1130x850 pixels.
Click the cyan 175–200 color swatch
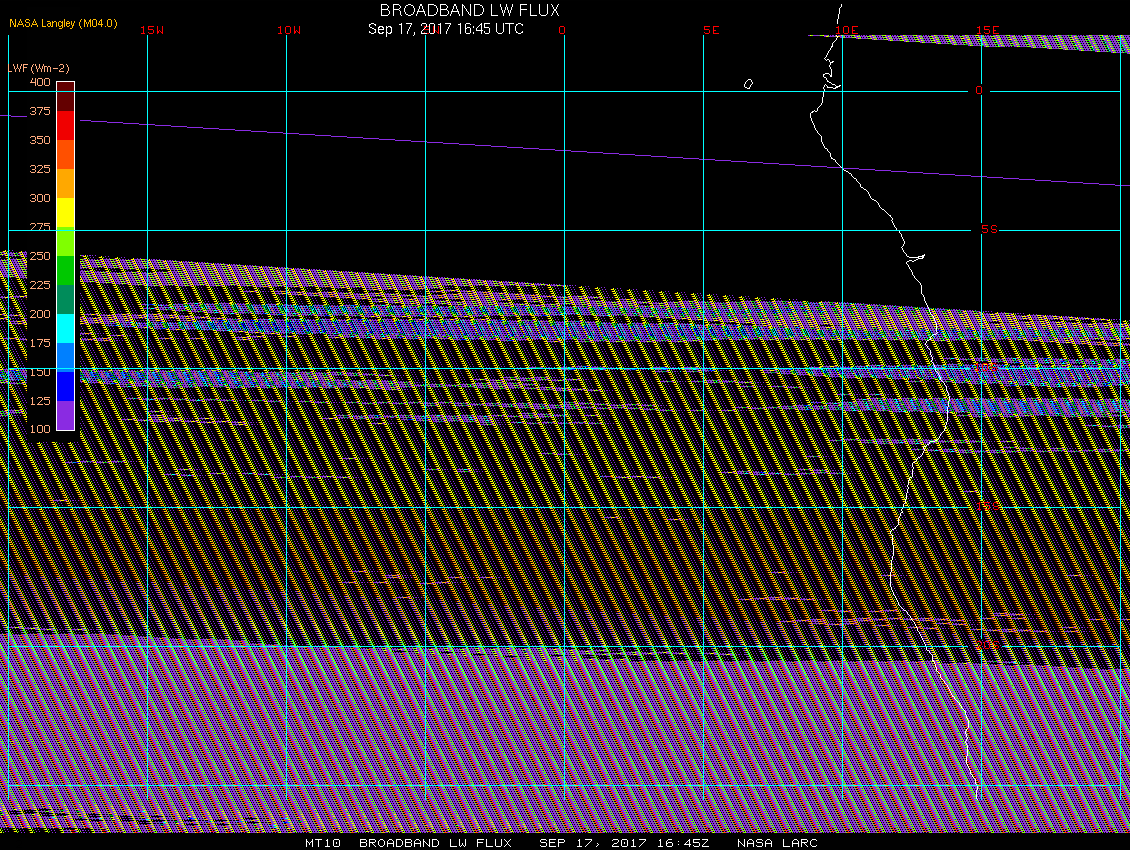tap(66, 328)
